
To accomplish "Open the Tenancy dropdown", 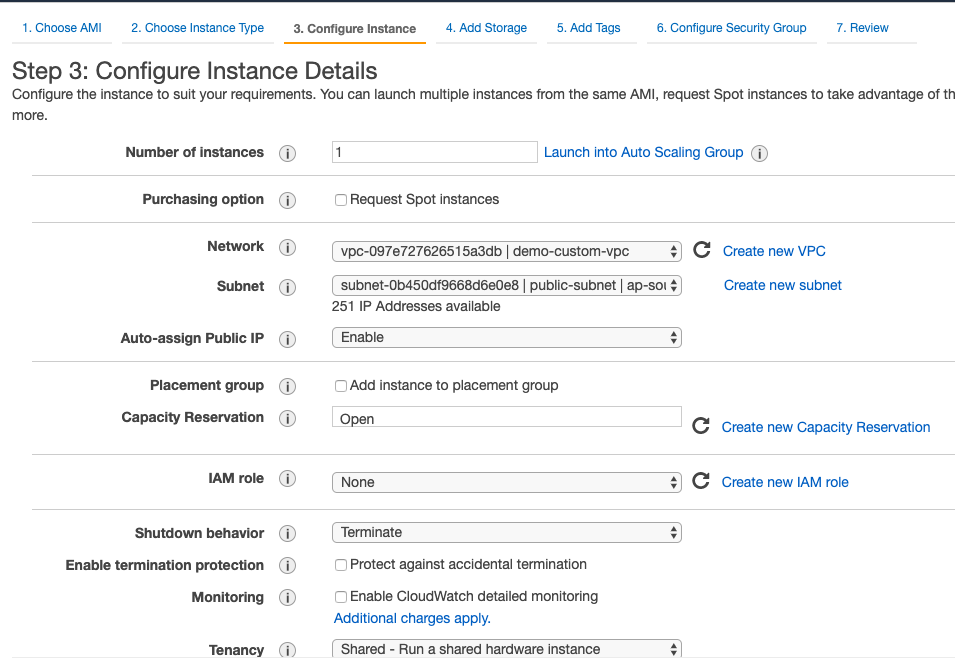I will tap(507, 649).
